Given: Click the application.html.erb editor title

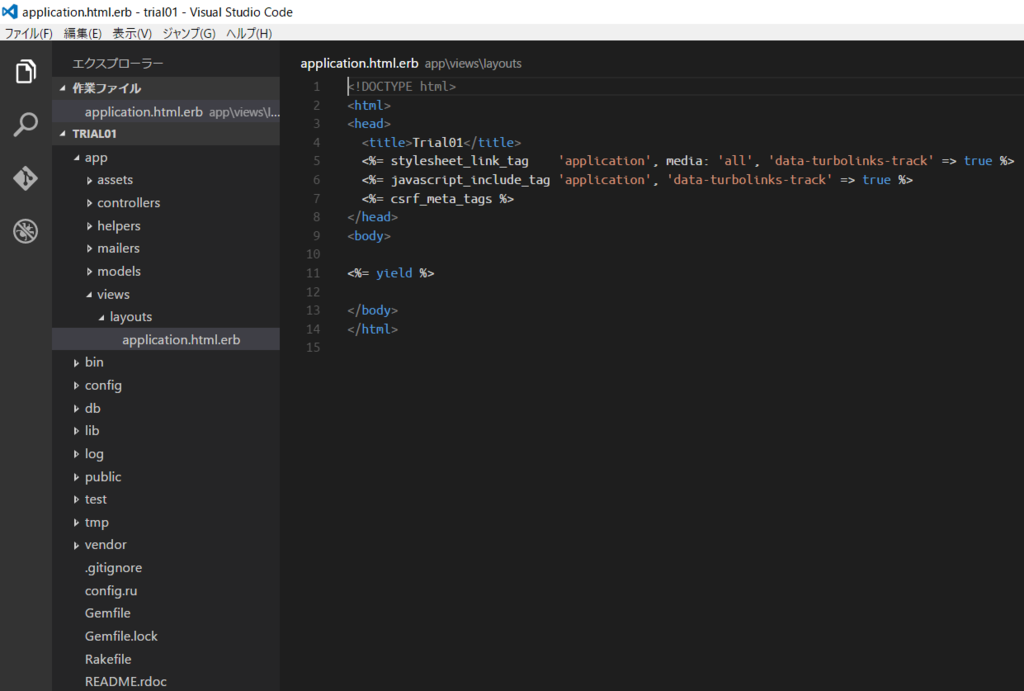Looking at the screenshot, I should (359, 63).
